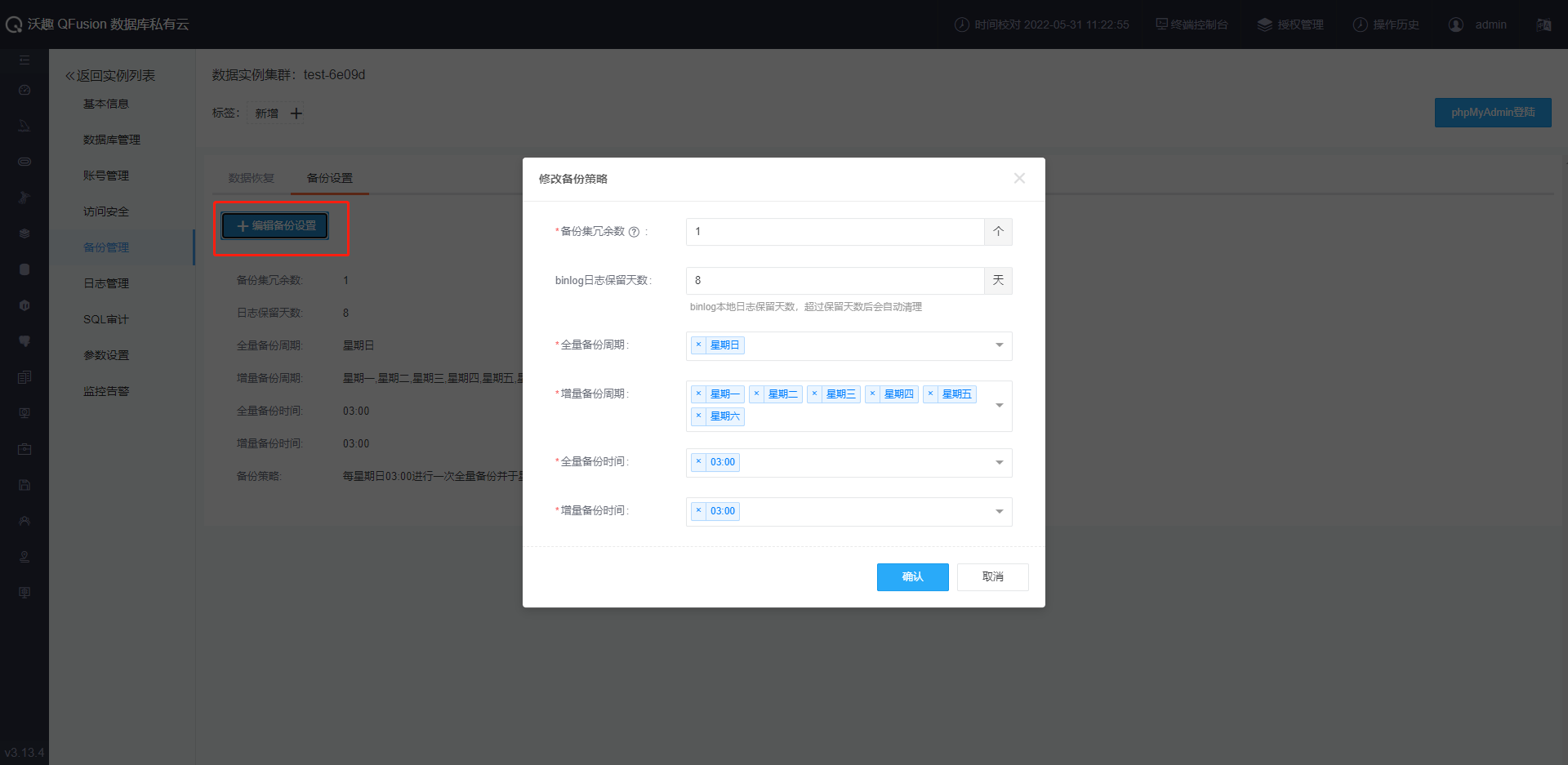
Task: Click the phpMyAdmin登陆 button
Action: click(1493, 113)
